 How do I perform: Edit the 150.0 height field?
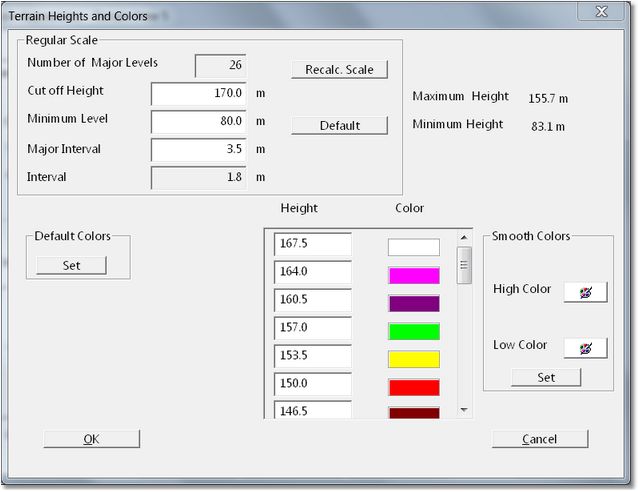[313, 384]
